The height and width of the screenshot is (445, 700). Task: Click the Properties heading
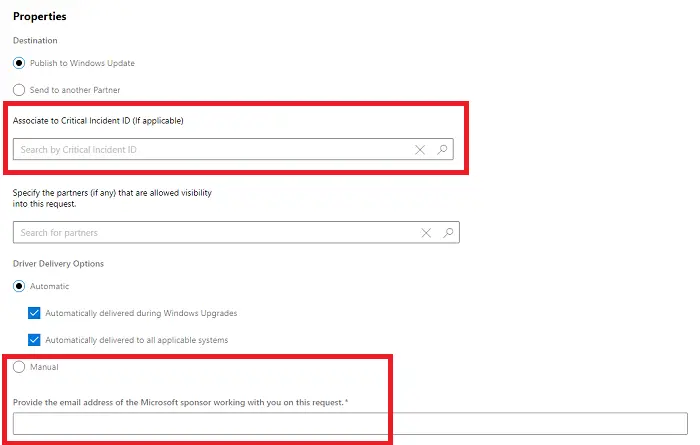(x=40, y=17)
